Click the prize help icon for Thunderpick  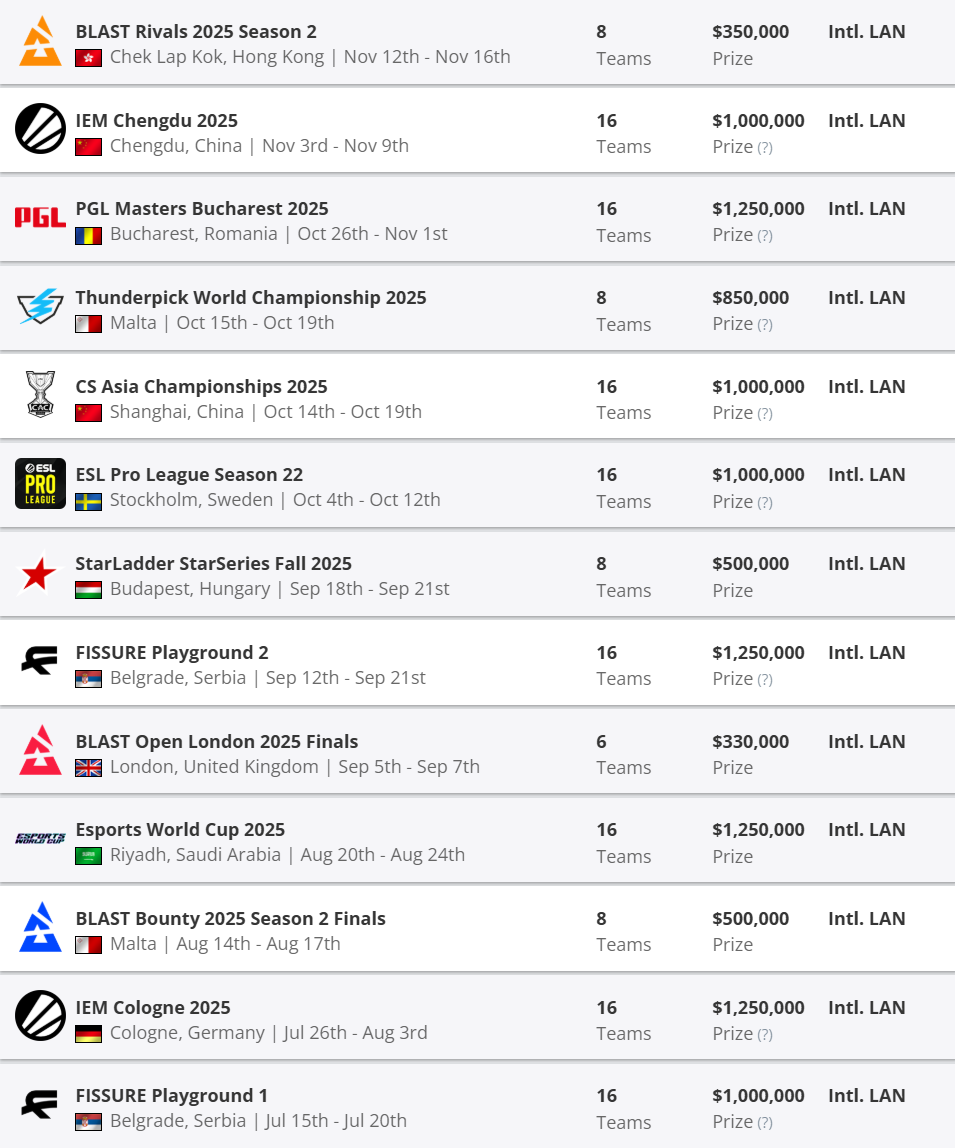765,325
